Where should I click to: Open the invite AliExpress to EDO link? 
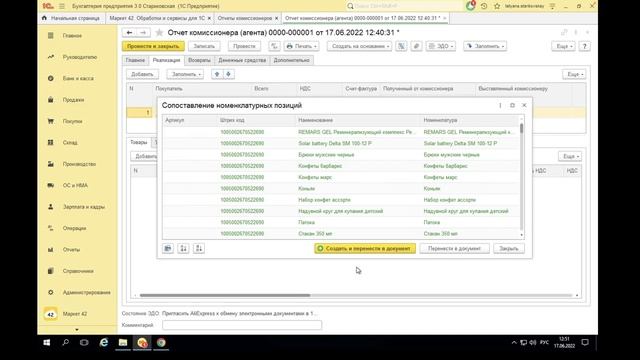click(x=240, y=313)
